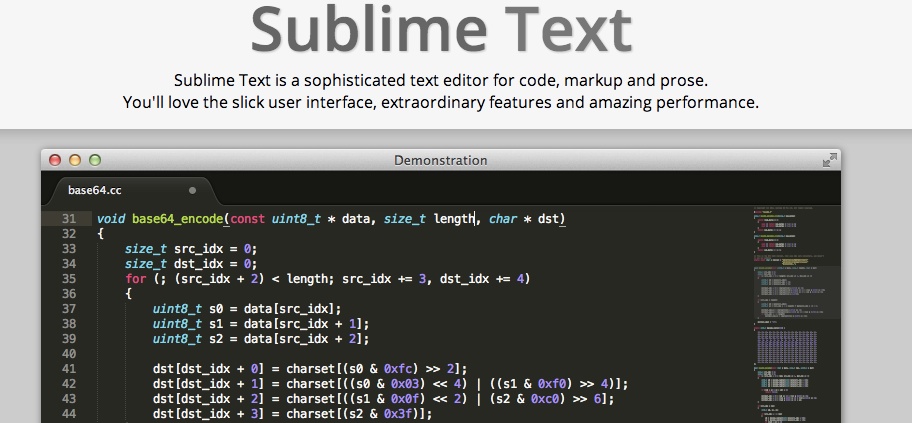The height and width of the screenshot is (423, 912).
Task: Click the 'length' parameter on line 31
Action: click(x=454, y=219)
